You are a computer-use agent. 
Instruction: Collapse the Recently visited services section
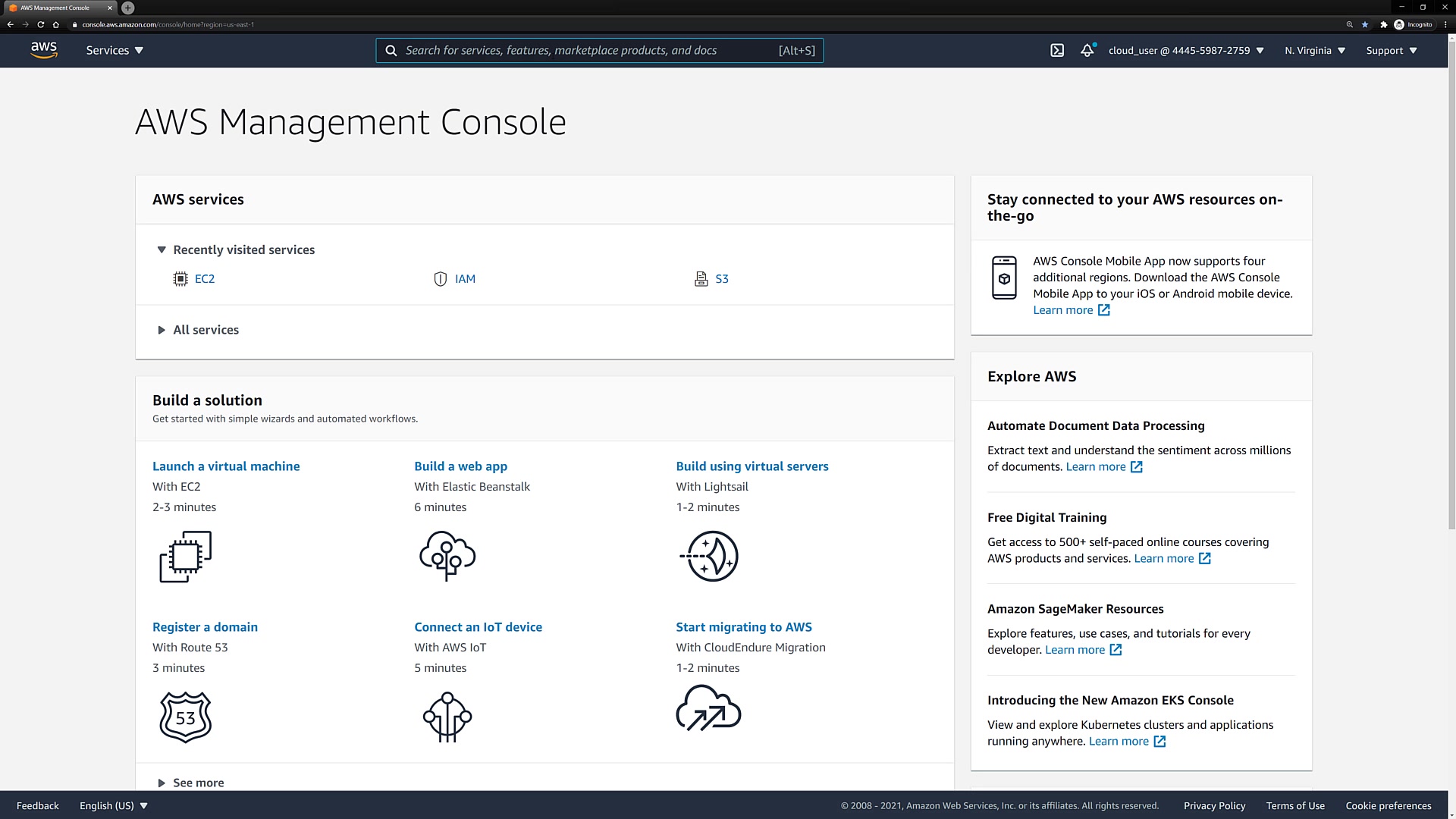[x=162, y=250]
